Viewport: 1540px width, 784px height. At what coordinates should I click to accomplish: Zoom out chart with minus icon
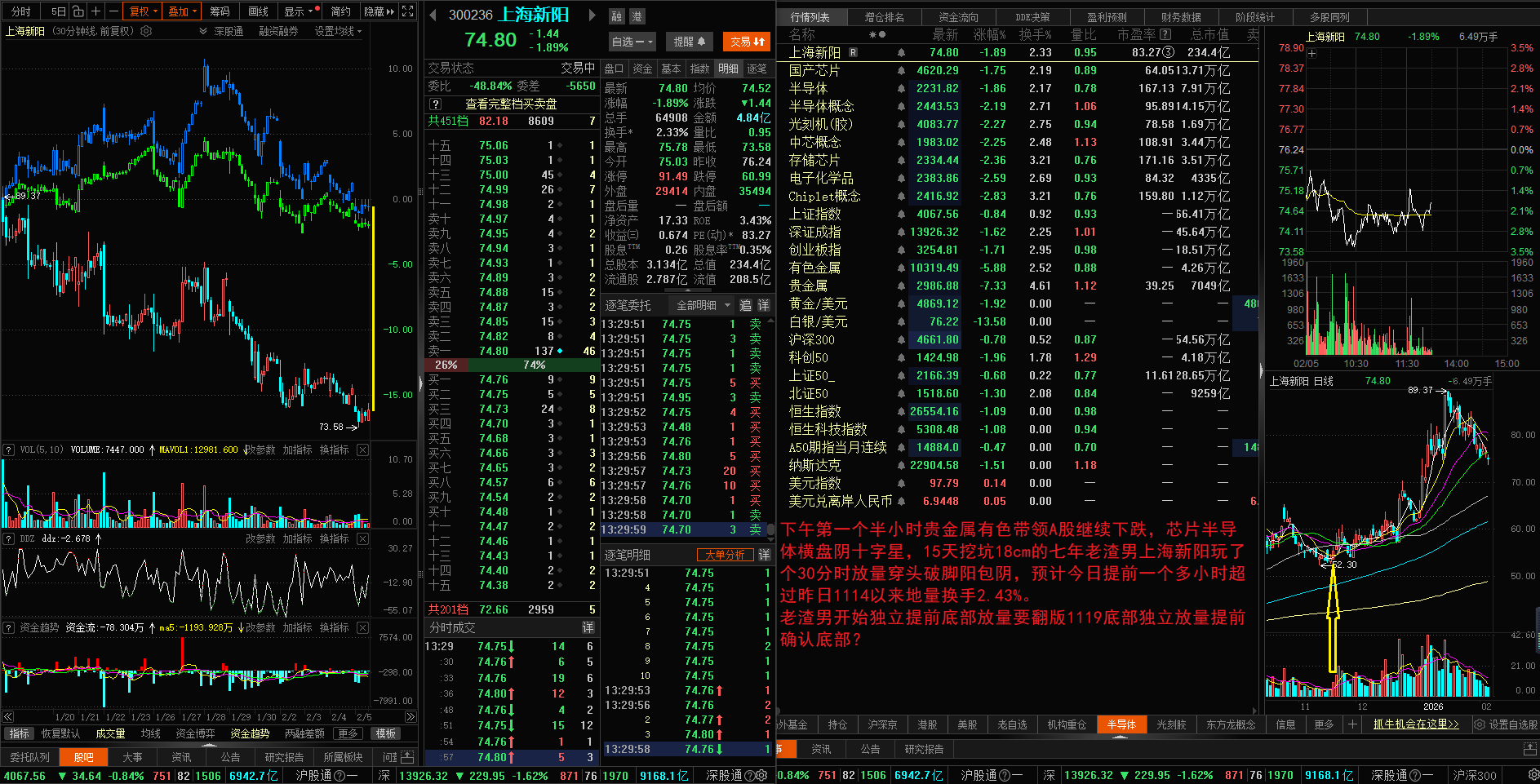pos(113,11)
